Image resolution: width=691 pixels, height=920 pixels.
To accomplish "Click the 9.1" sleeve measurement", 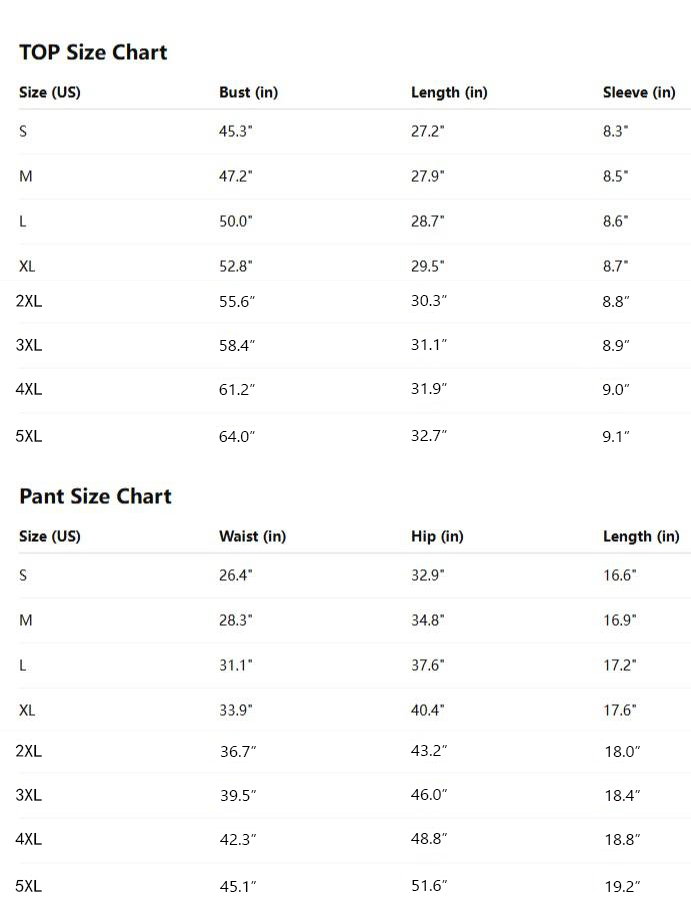I will (x=616, y=436).
